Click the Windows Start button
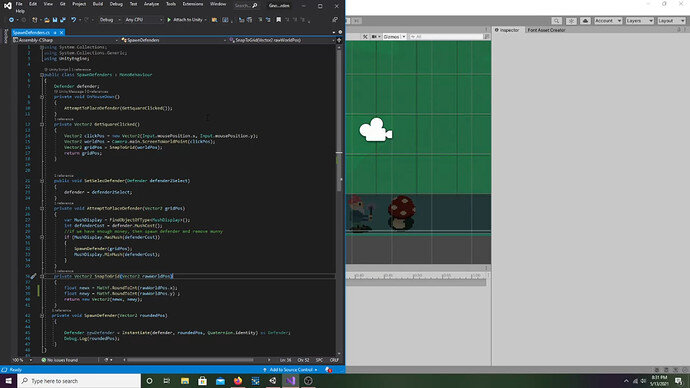This screenshot has width=690, height=388. tap(8, 381)
